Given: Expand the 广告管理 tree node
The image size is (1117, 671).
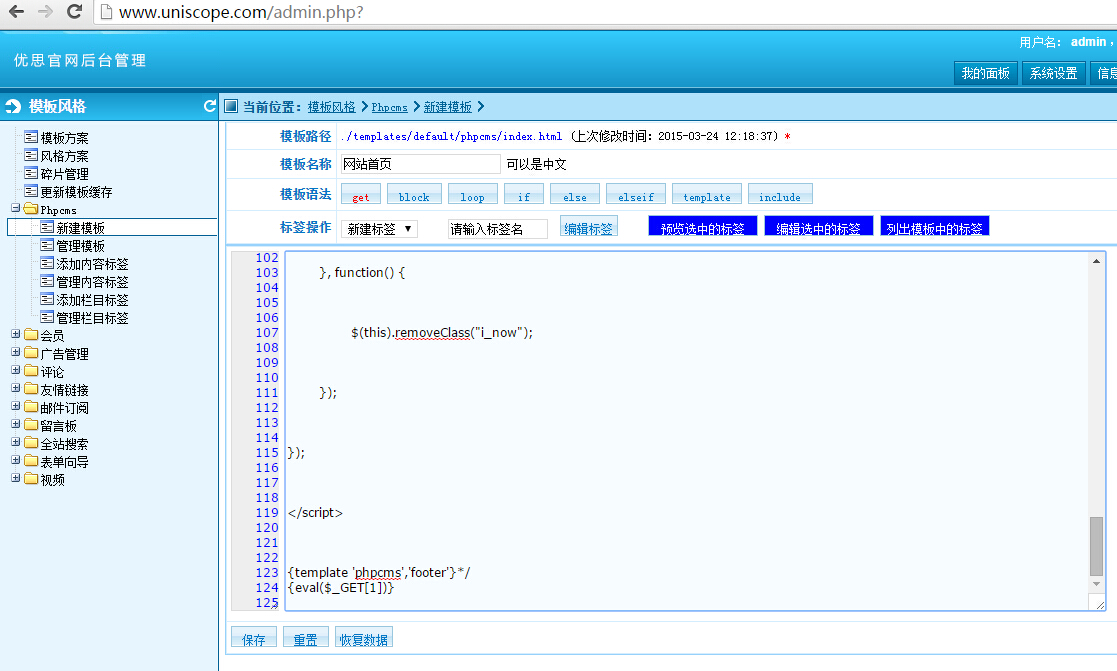Looking at the screenshot, I should 16,352.
